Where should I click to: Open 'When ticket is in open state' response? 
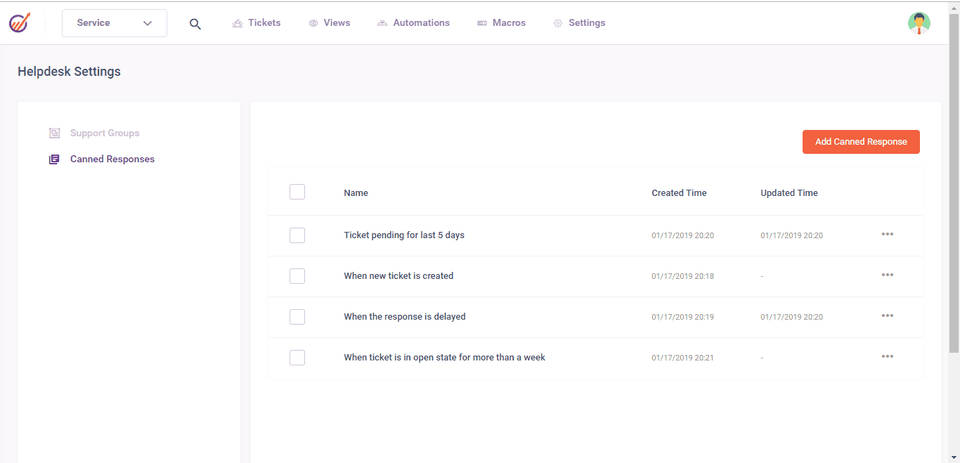pos(444,357)
